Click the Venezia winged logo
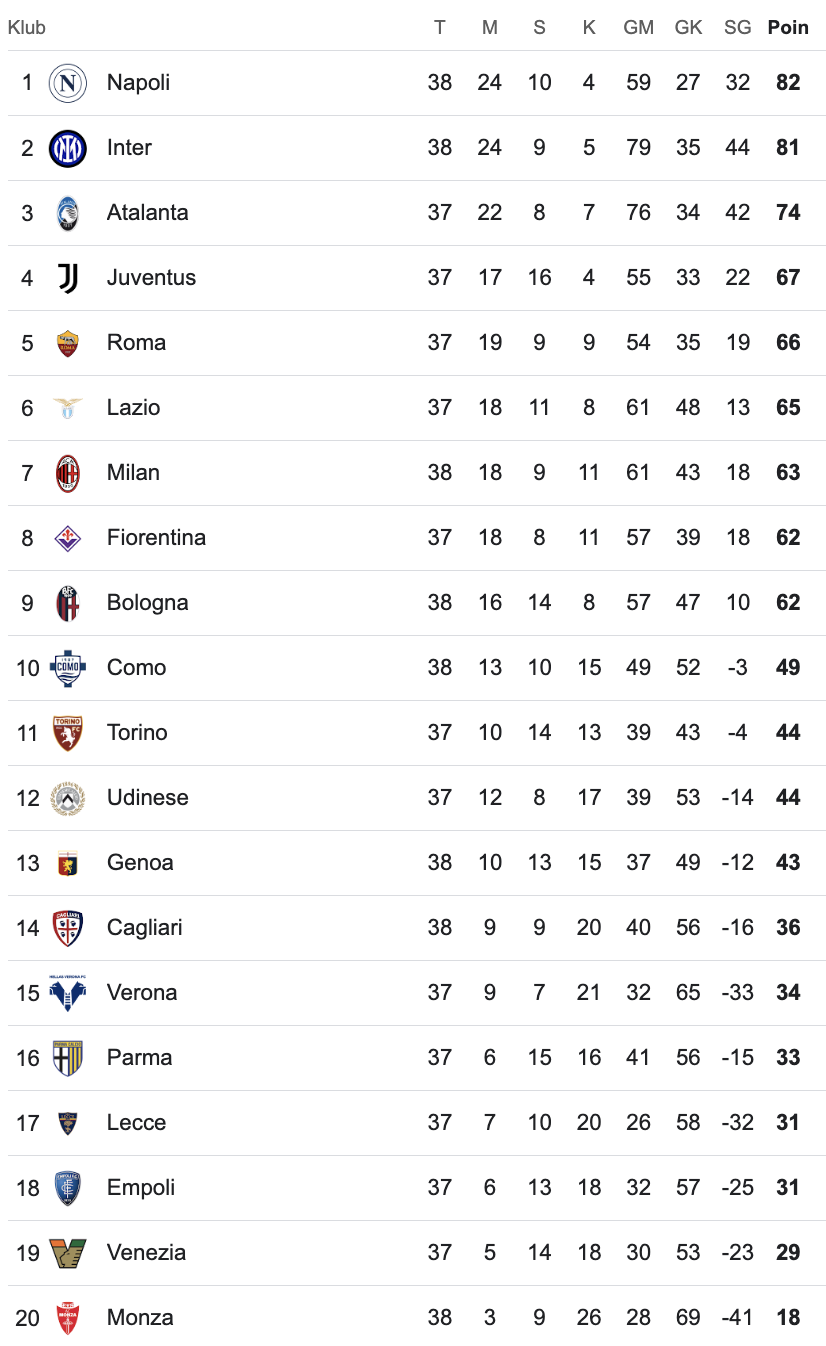 tap(68, 1253)
